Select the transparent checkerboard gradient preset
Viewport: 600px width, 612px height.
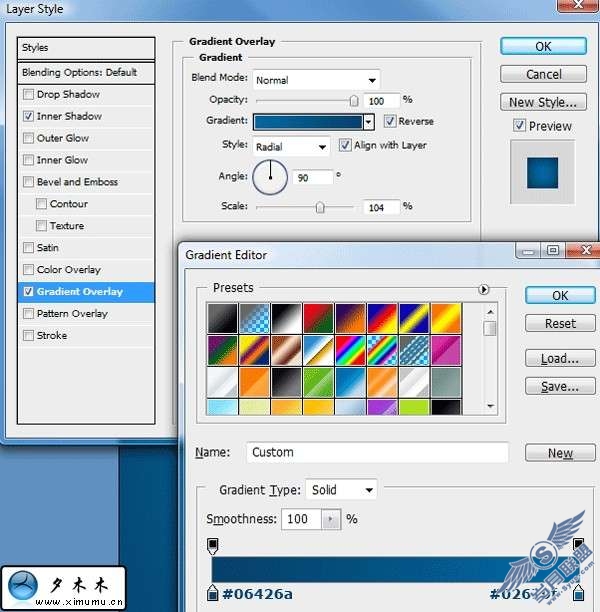[x=254, y=318]
